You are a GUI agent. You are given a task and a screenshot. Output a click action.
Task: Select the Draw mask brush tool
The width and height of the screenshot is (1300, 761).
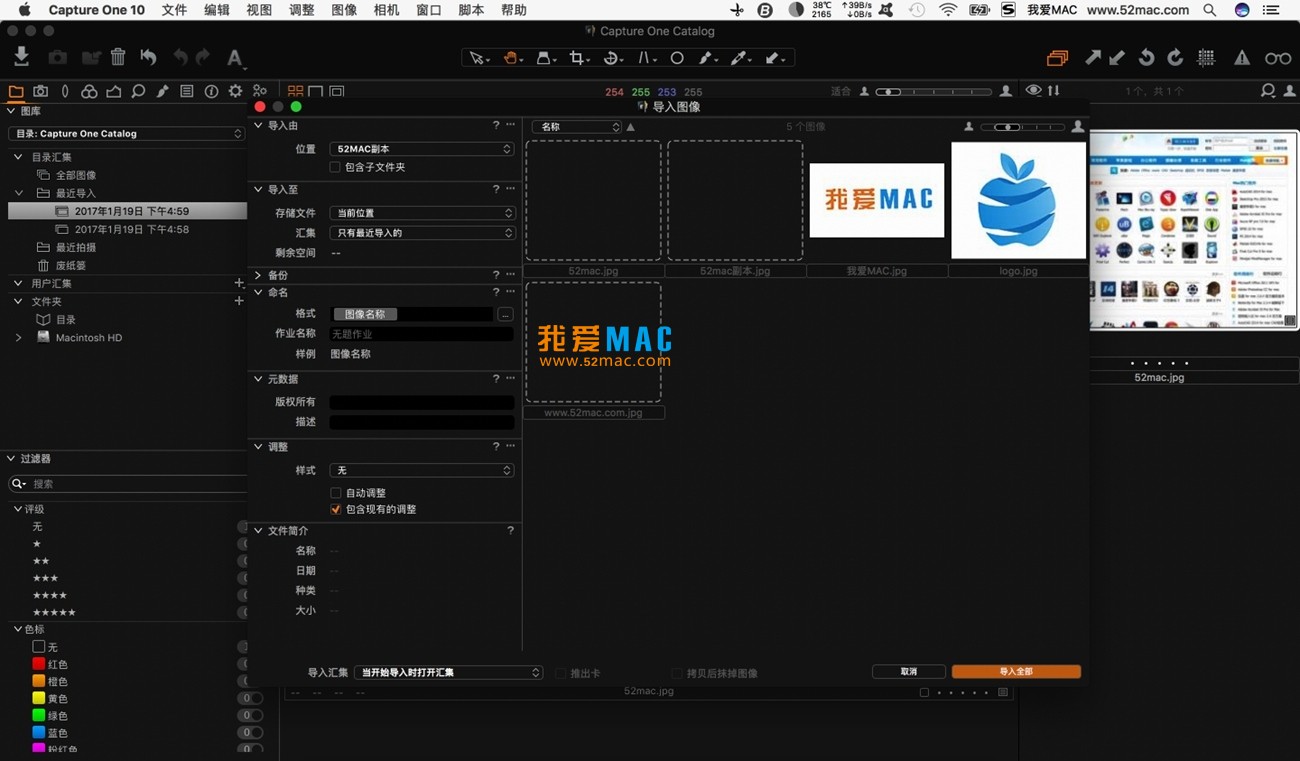click(x=708, y=58)
